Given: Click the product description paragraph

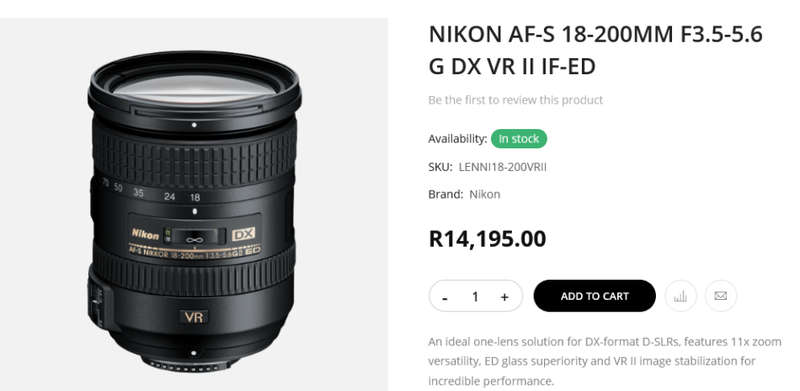Looking at the screenshot, I should tap(605, 361).
